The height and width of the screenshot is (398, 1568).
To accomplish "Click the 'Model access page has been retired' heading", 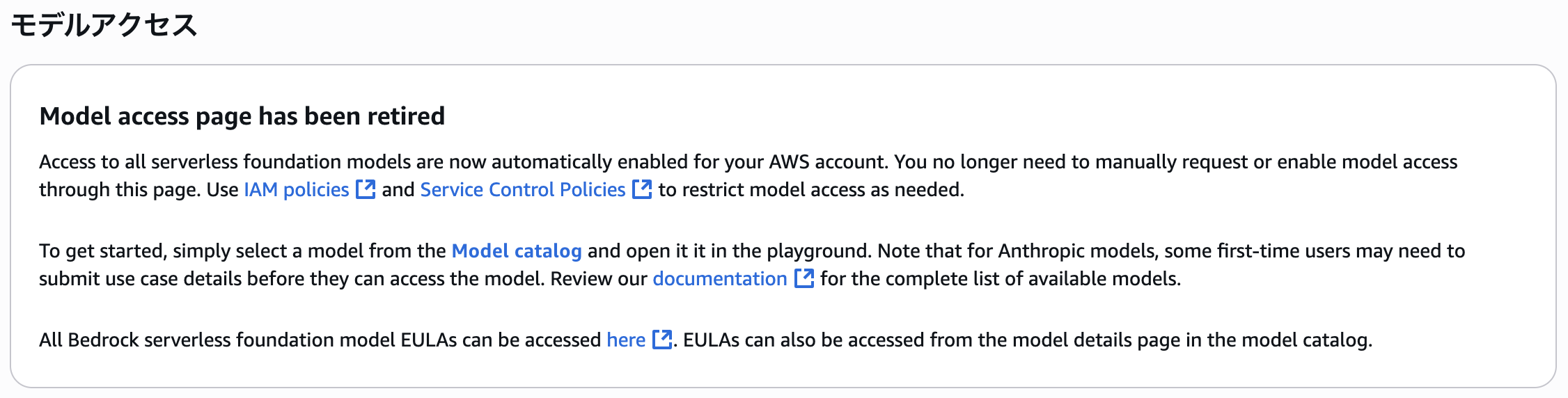I will (242, 116).
